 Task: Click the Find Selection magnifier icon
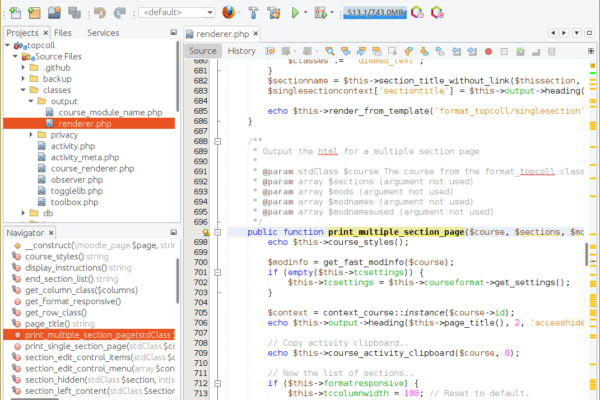(329, 51)
